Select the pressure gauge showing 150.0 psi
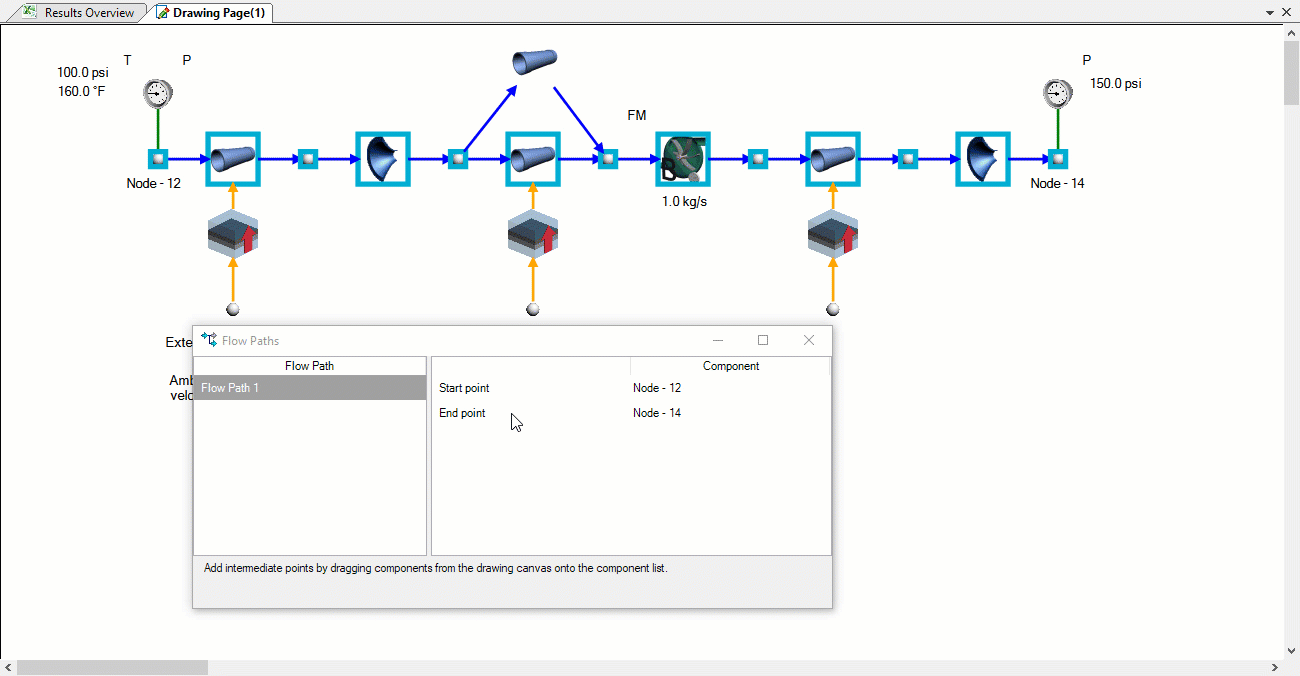 click(x=1058, y=94)
